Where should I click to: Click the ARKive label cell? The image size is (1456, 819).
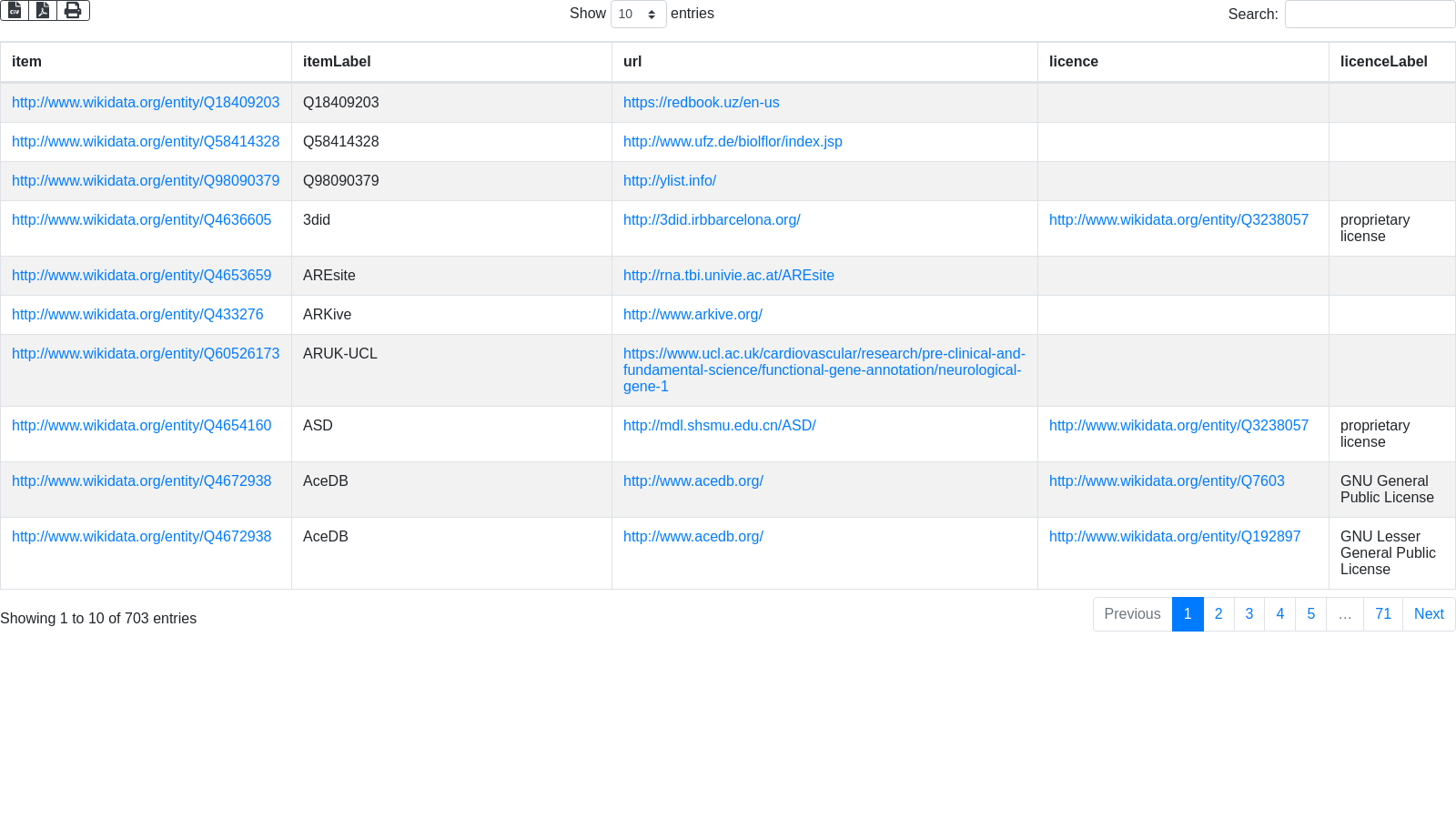point(451,315)
